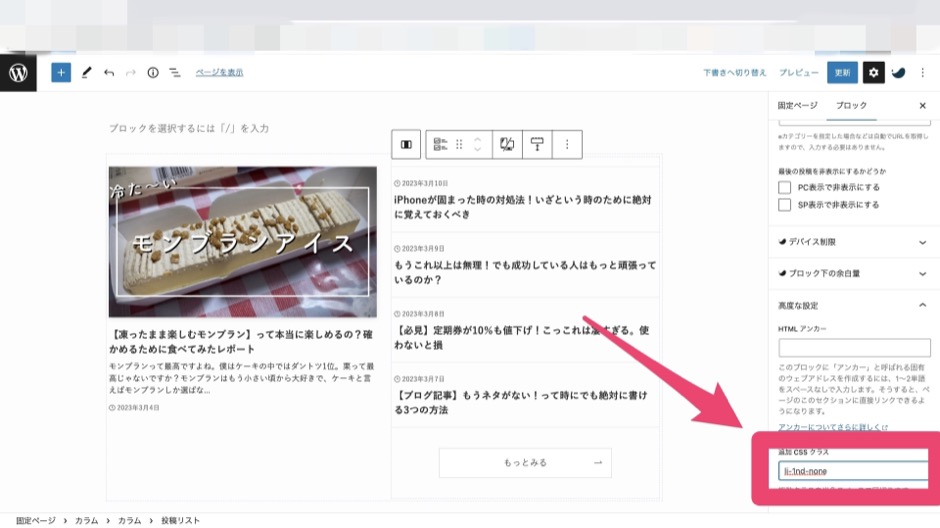Click the slash-command paragraph placeholder

click(x=189, y=128)
